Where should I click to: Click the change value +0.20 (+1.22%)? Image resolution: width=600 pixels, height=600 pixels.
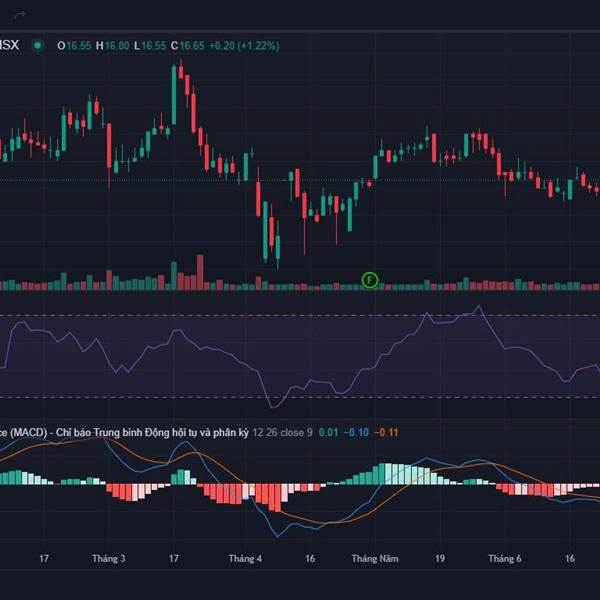(244, 46)
